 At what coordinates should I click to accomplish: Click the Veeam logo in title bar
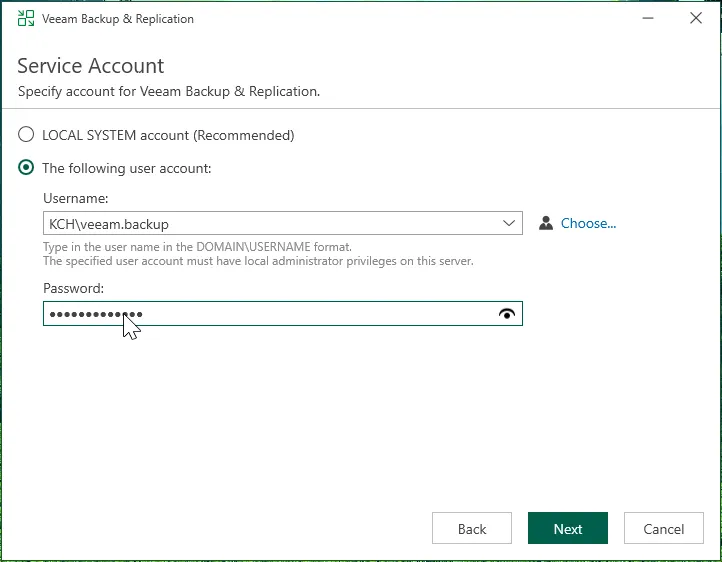(x=26, y=19)
